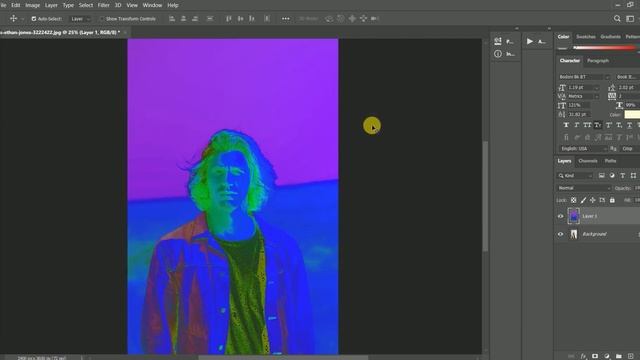Click the align horizontal centers icon
The width and height of the screenshot is (640, 360).
coord(184,18)
